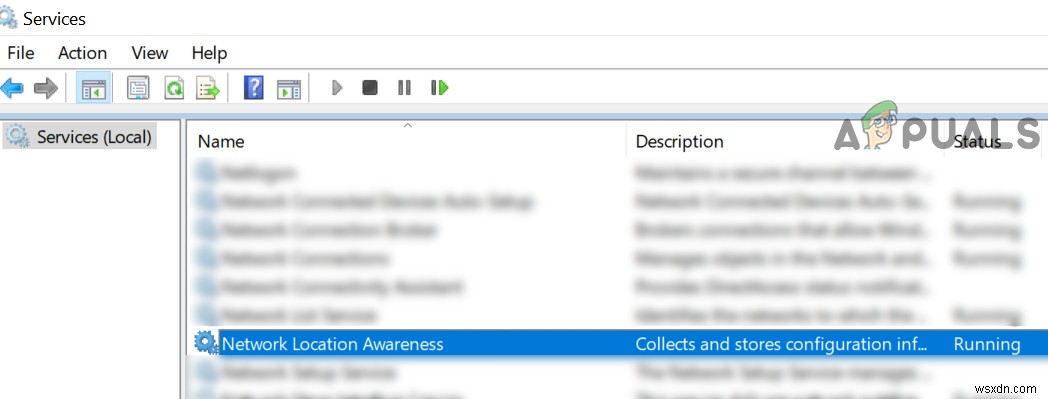The width and height of the screenshot is (1048, 399).
Task: Click the Back arrow in toolbar
Action: [x=12, y=88]
